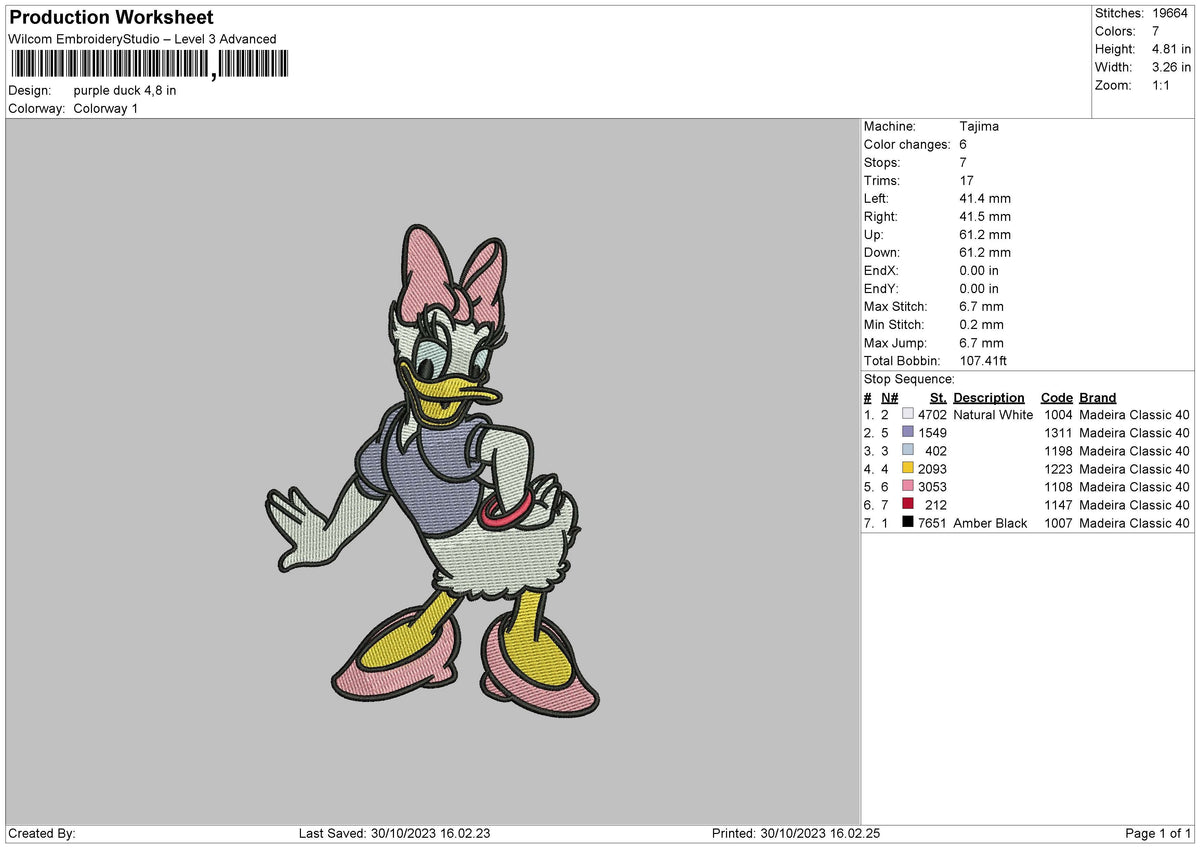1200x848 pixels.
Task: Click the Color changes value 6
Action: [963, 144]
